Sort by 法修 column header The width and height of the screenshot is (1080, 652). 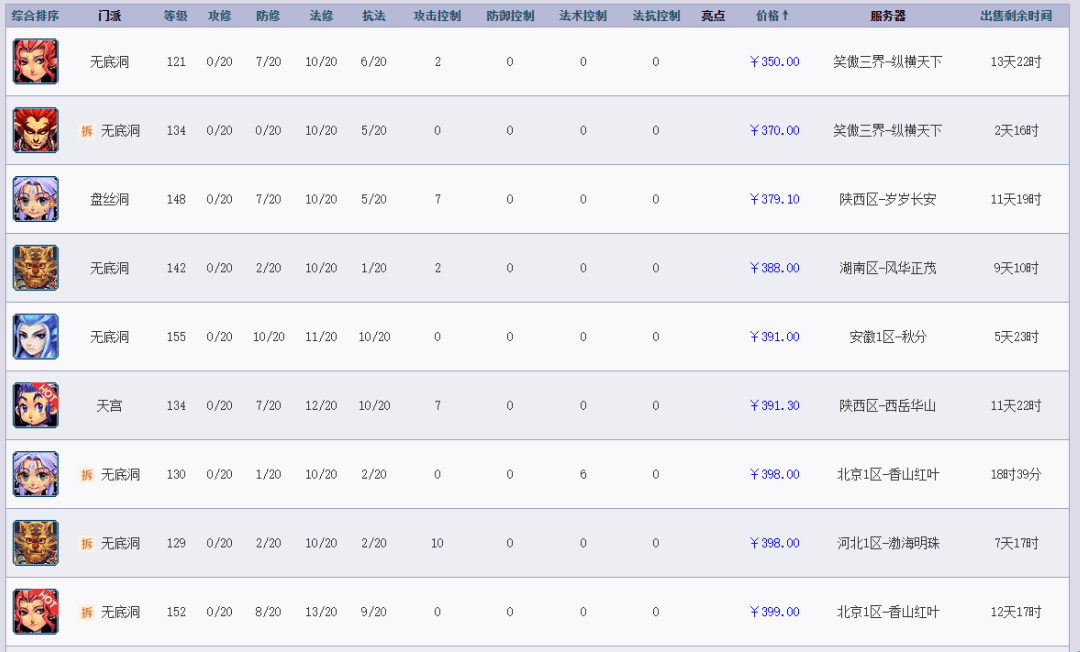[321, 16]
